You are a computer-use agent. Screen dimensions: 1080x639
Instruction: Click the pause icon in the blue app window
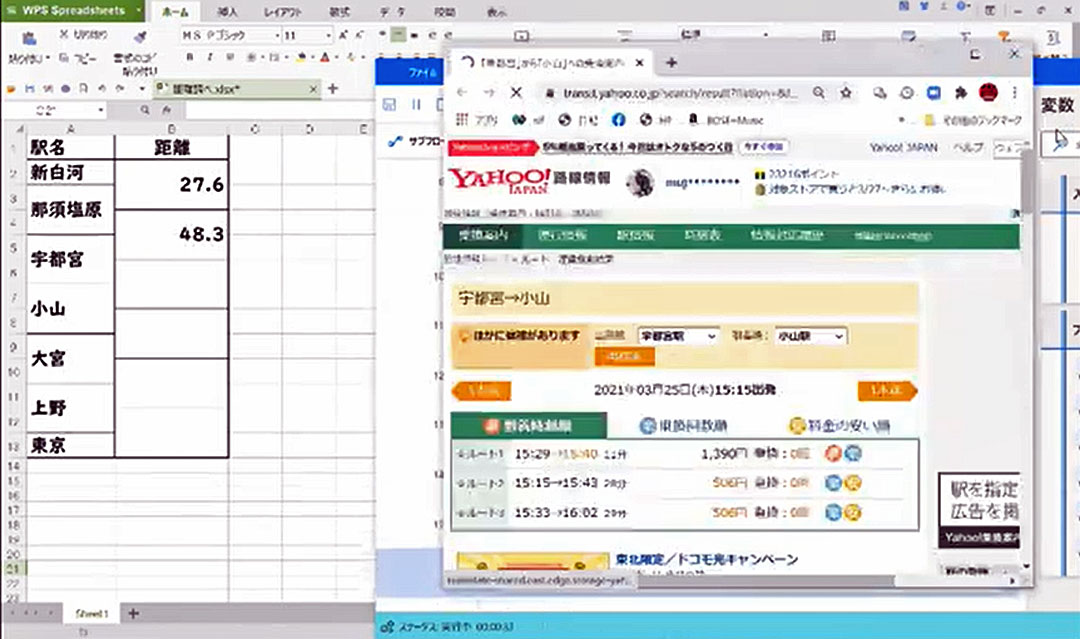point(416,105)
